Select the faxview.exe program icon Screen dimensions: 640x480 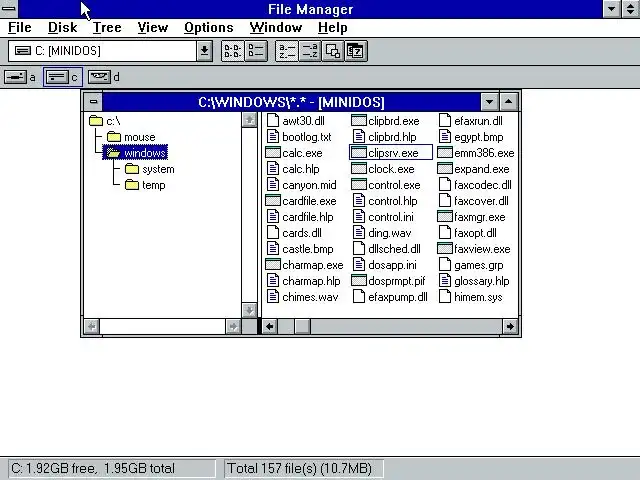coord(445,249)
